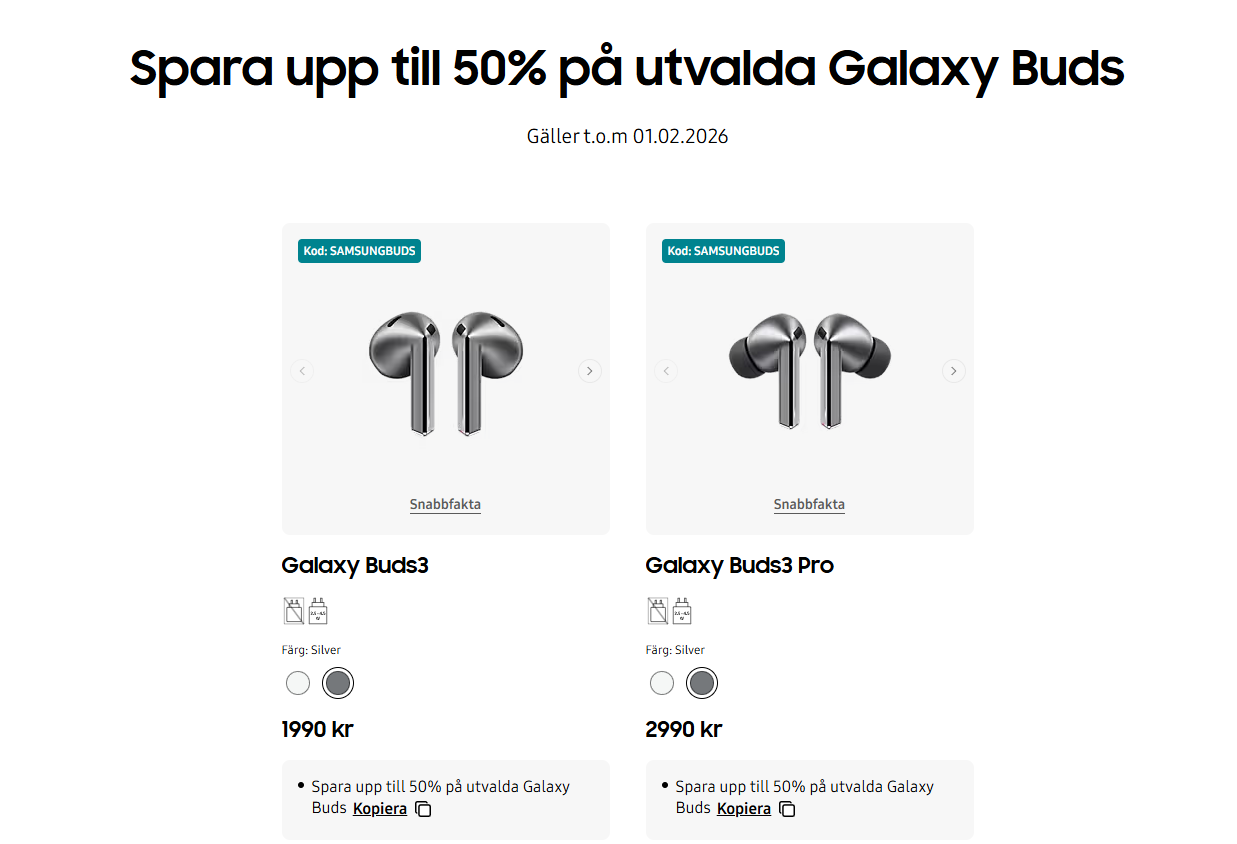
Task: Click the right carousel arrow on Galaxy Buds3 Pro
Action: (953, 370)
